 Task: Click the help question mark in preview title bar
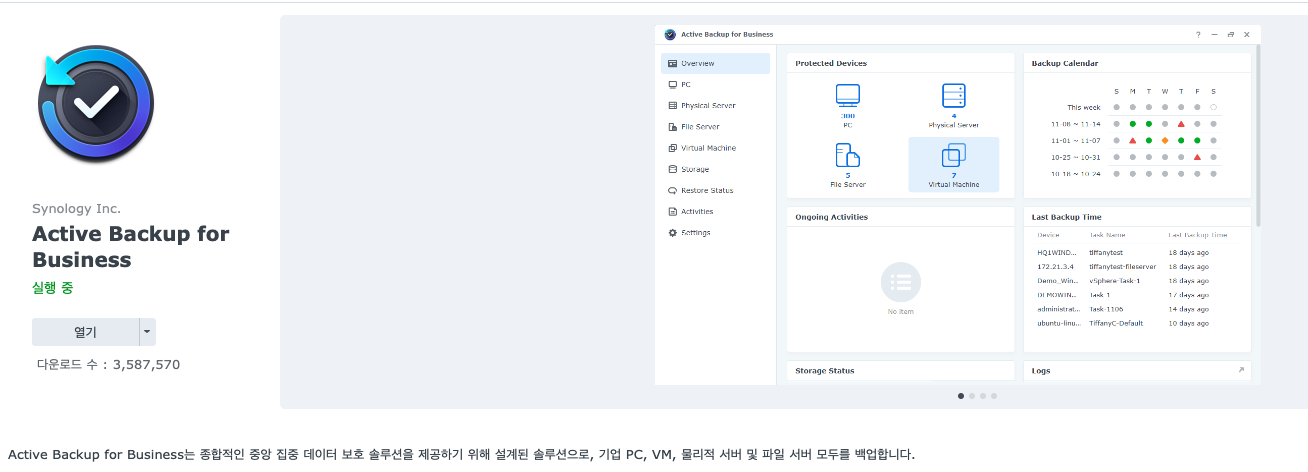click(1198, 34)
